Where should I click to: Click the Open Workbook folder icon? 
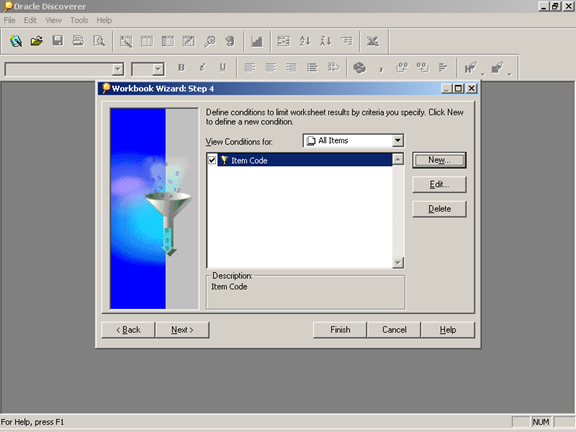(x=37, y=41)
